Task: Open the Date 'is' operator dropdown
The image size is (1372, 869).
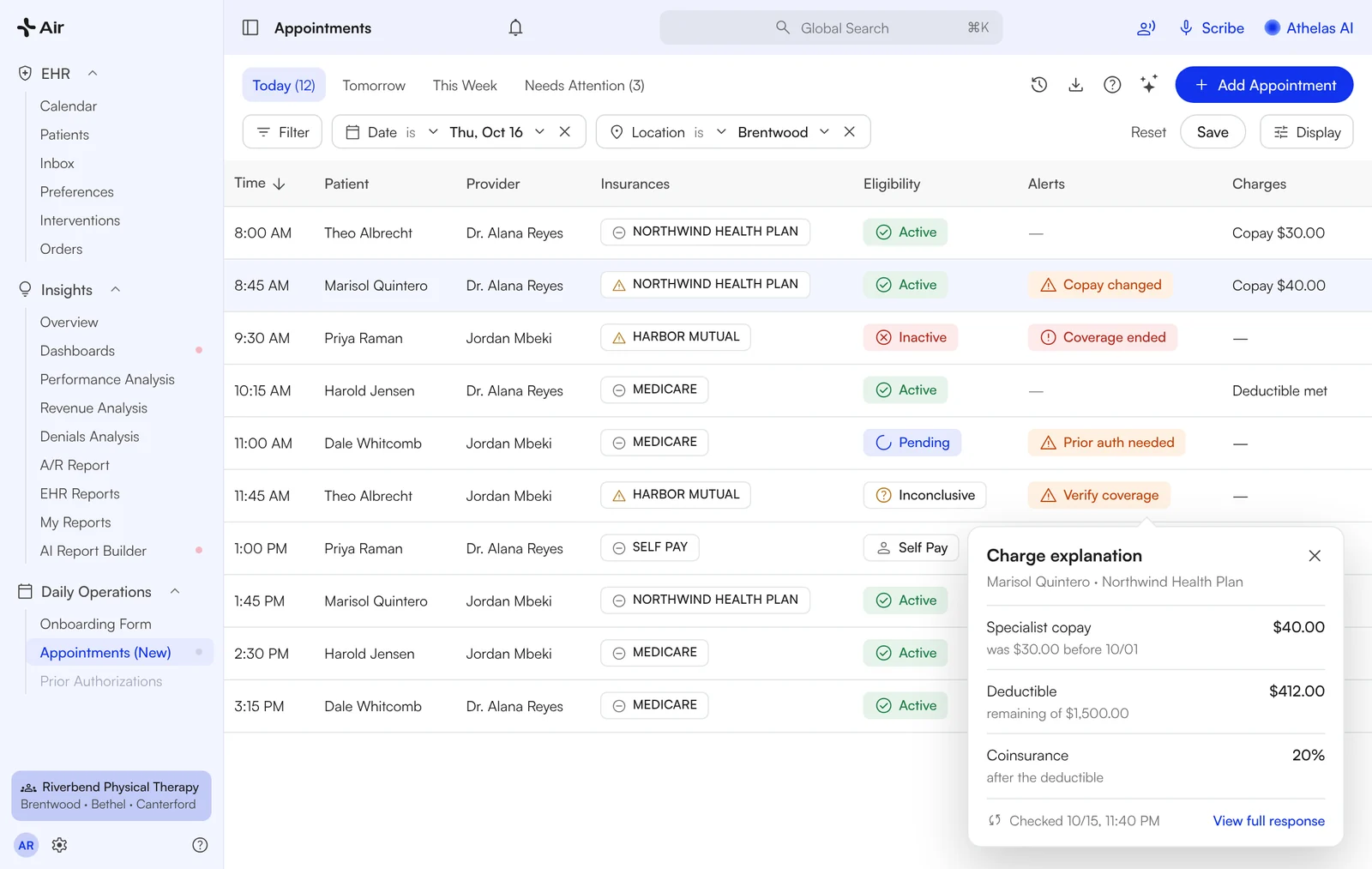Action: 421,131
